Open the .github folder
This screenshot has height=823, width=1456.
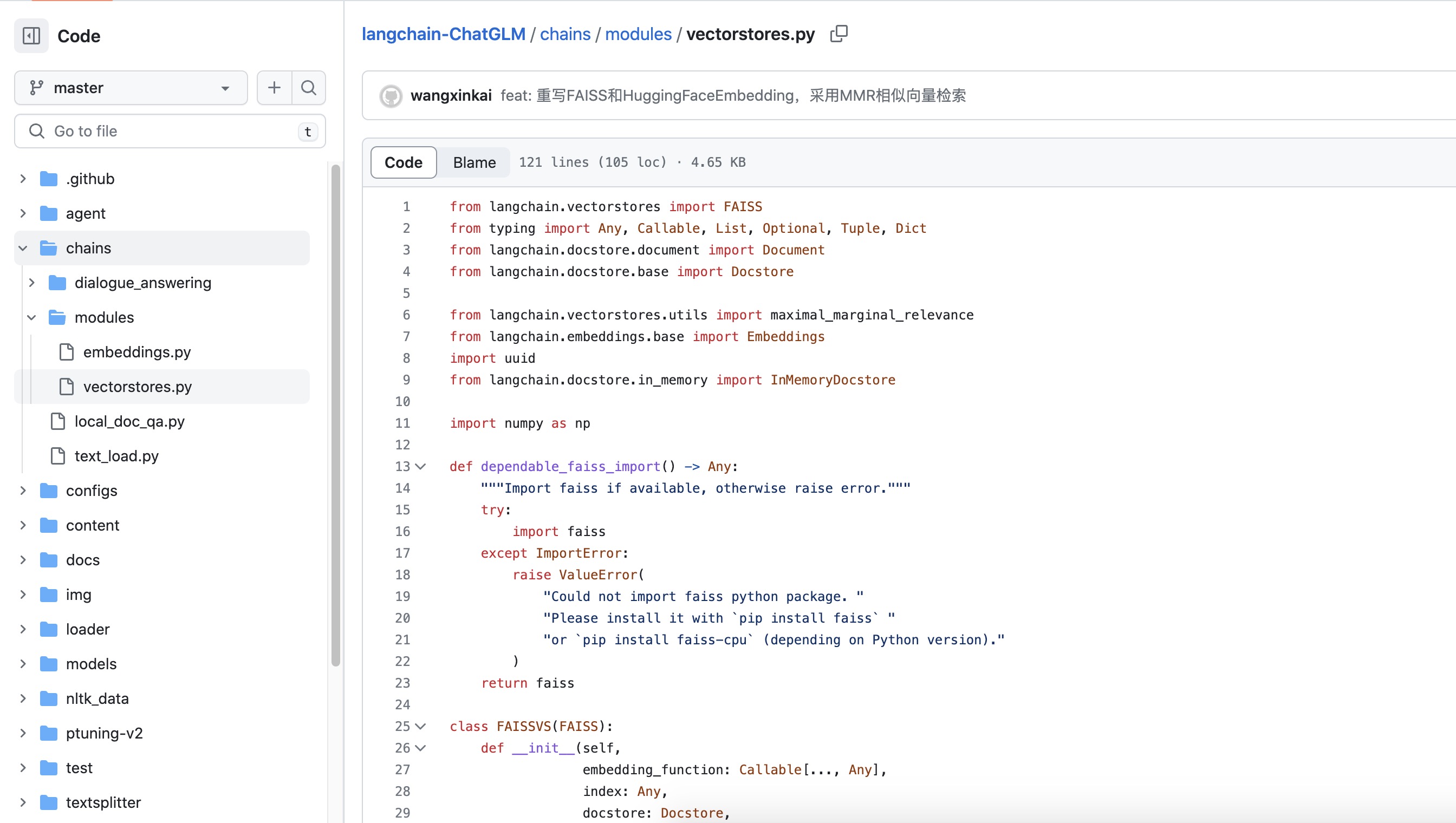point(90,179)
